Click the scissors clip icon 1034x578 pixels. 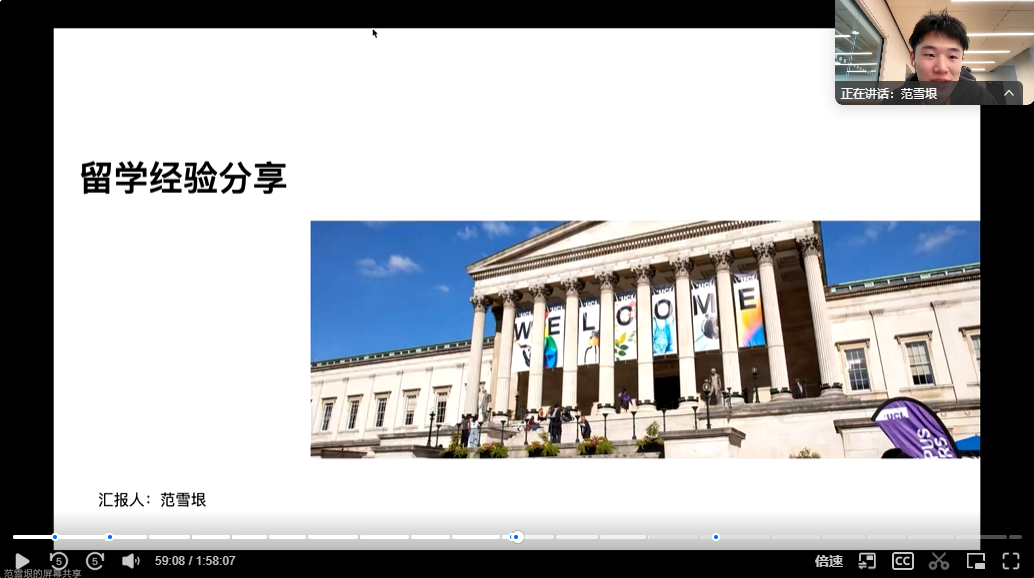[938, 561]
